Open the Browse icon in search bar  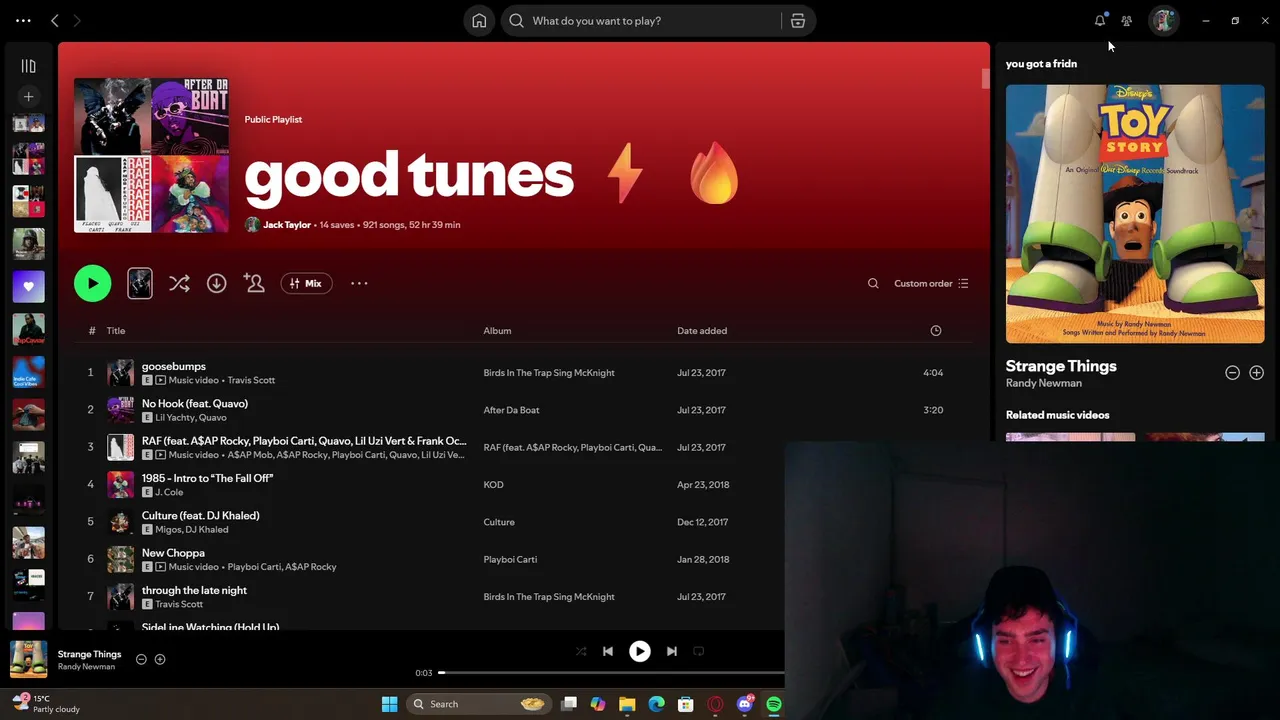pos(798,21)
